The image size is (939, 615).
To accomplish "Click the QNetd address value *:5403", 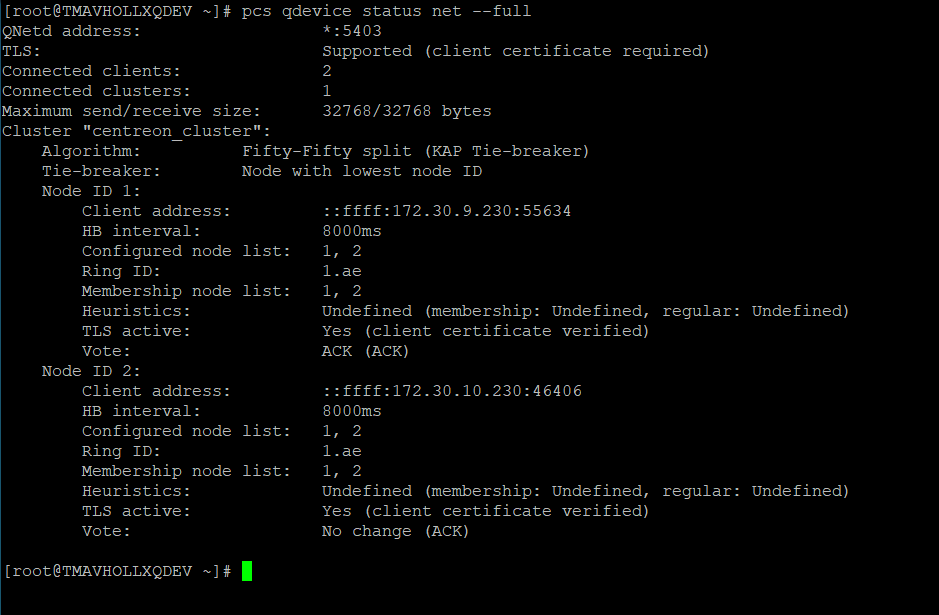I will tap(351, 31).
